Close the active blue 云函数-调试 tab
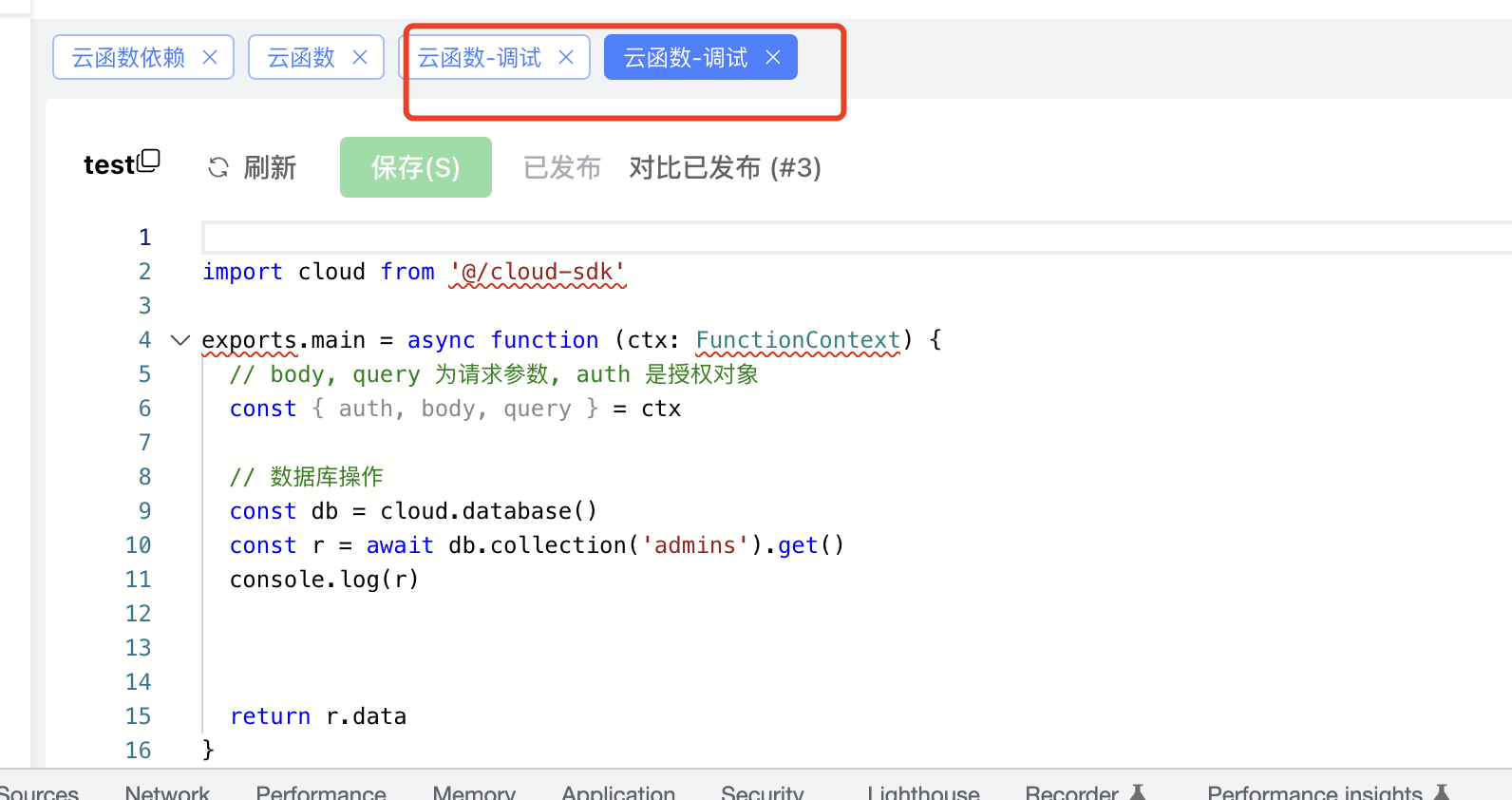The height and width of the screenshot is (800, 1512). pyautogui.click(x=773, y=57)
